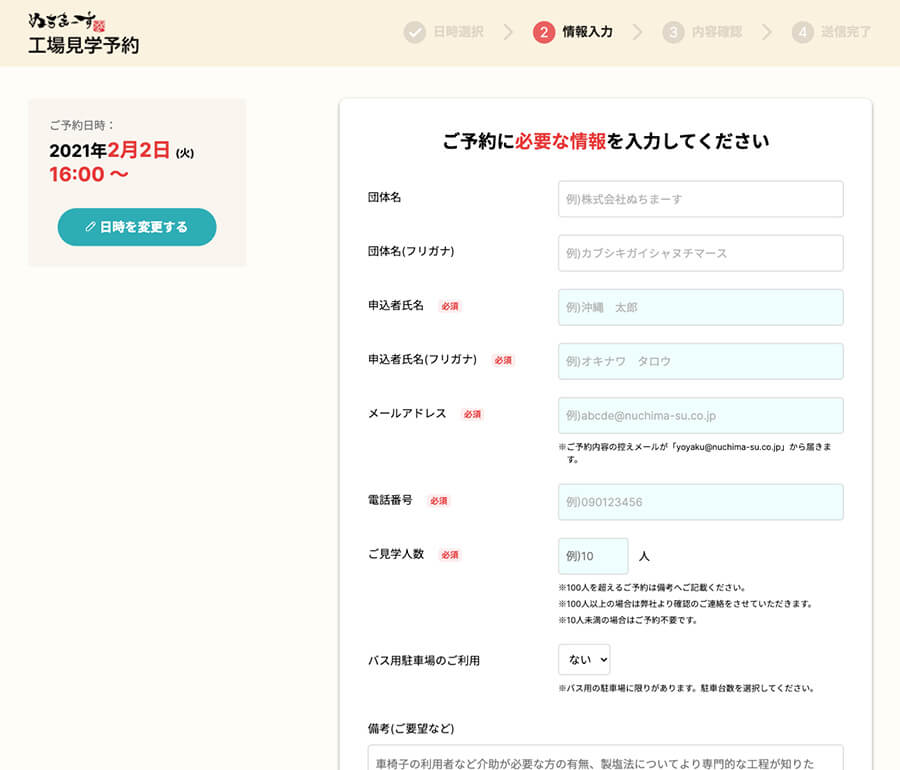Screen dimensions: 900x770
Task: Focus the 団体名(フリガナ) input field
Action: [700, 253]
